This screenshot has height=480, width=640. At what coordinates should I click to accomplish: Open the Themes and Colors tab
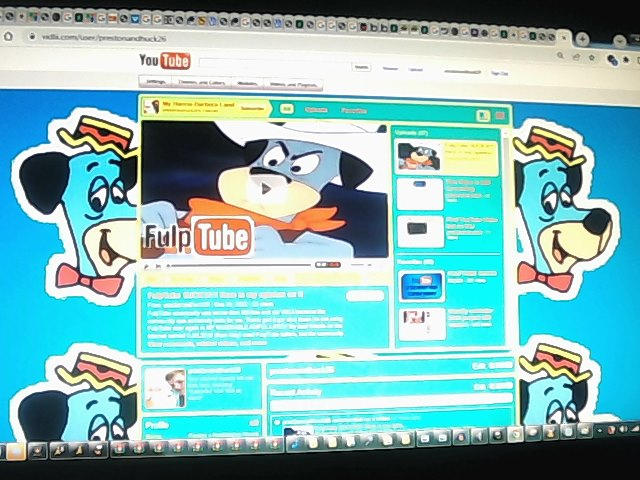[x=202, y=83]
